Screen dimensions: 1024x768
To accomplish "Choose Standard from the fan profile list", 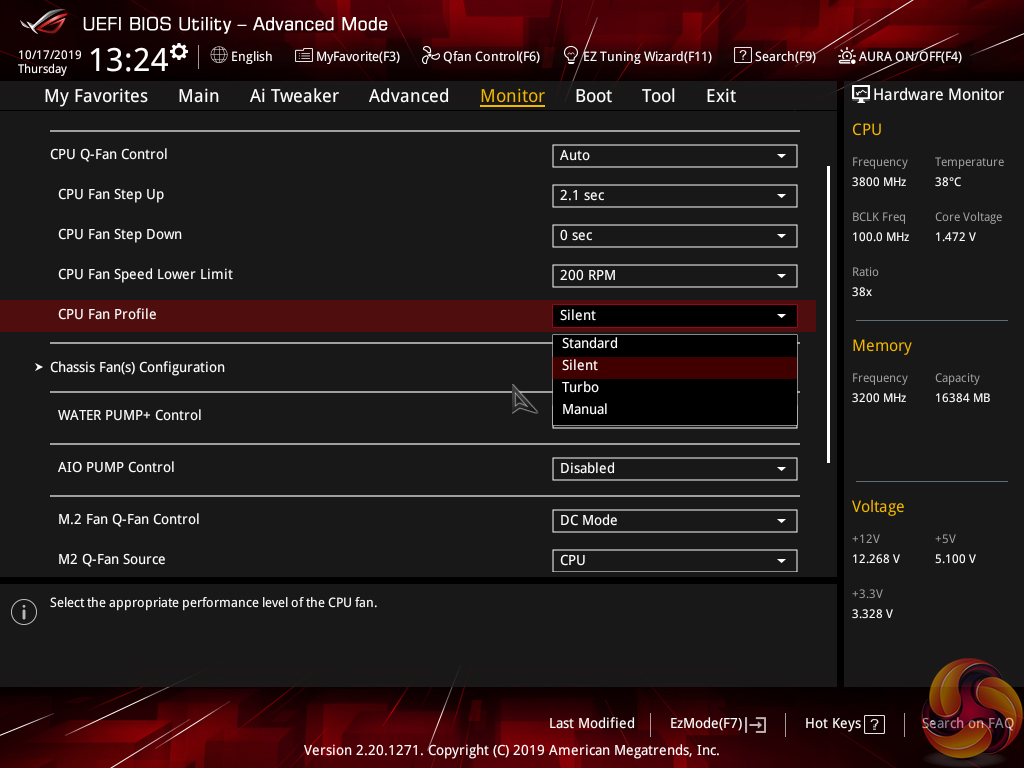I will 675,344.
